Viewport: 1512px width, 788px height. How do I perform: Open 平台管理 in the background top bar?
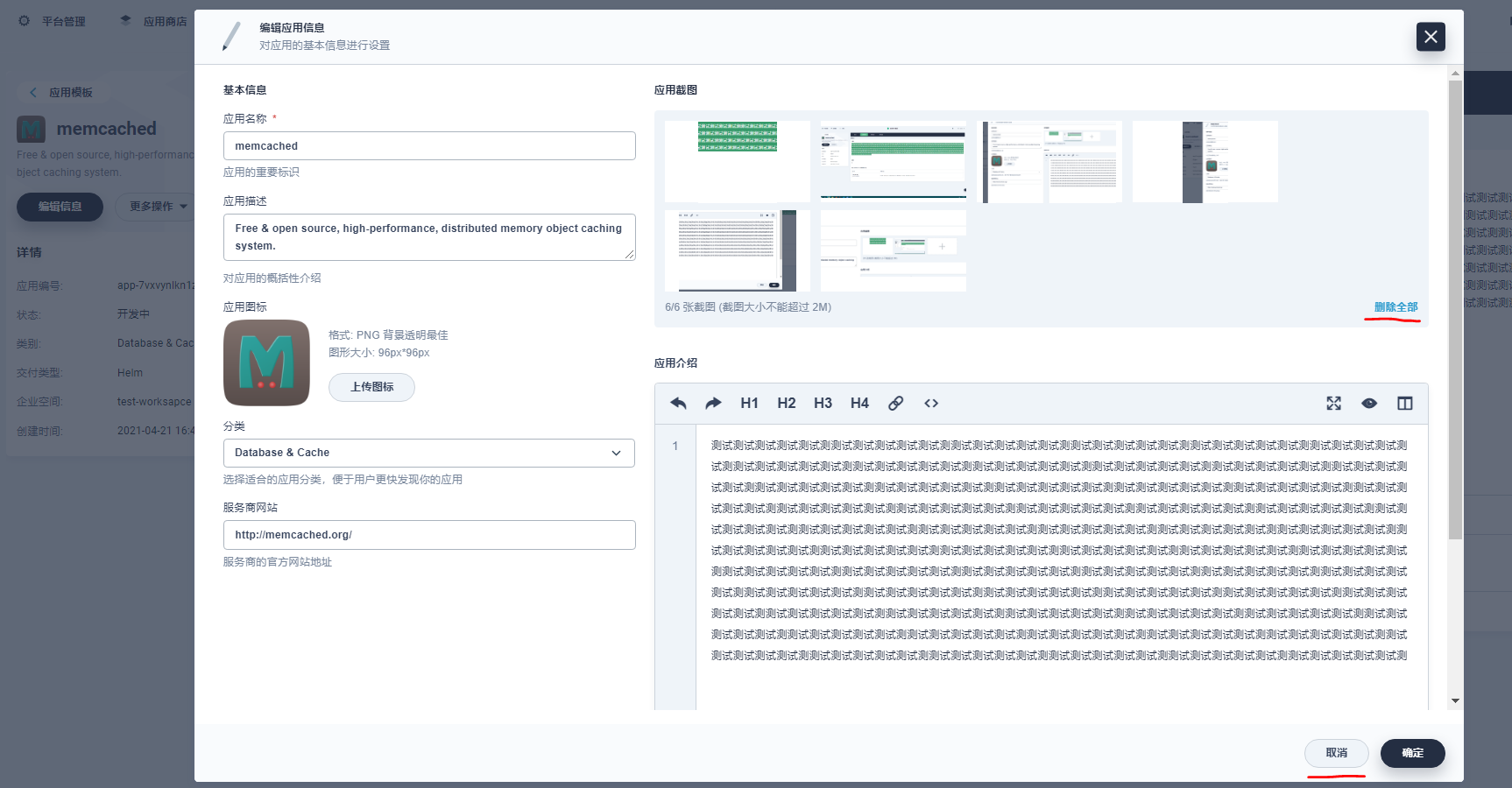(x=64, y=22)
